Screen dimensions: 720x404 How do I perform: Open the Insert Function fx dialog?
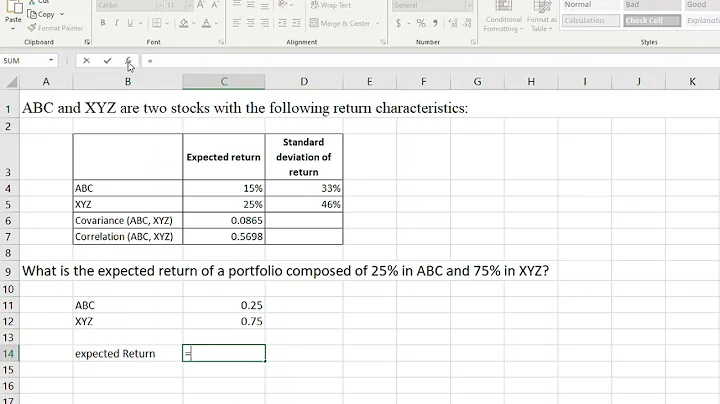coord(129,61)
